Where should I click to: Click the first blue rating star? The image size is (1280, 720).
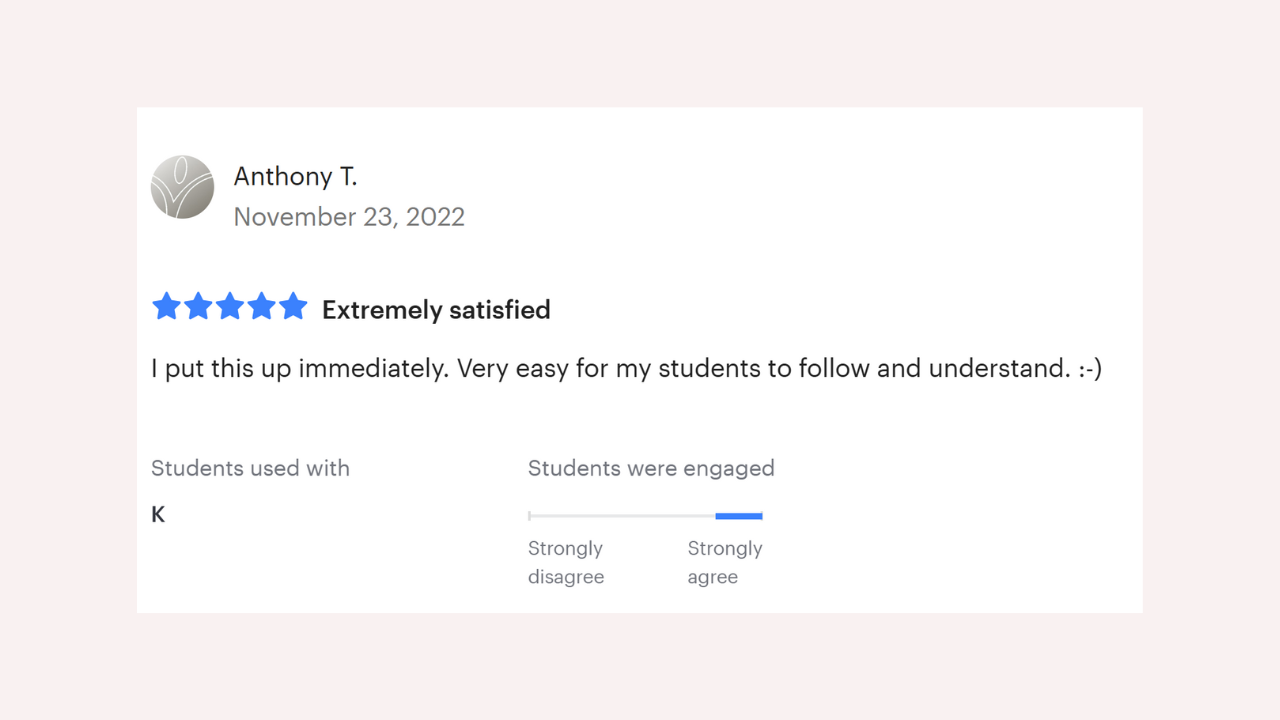pyautogui.click(x=166, y=307)
